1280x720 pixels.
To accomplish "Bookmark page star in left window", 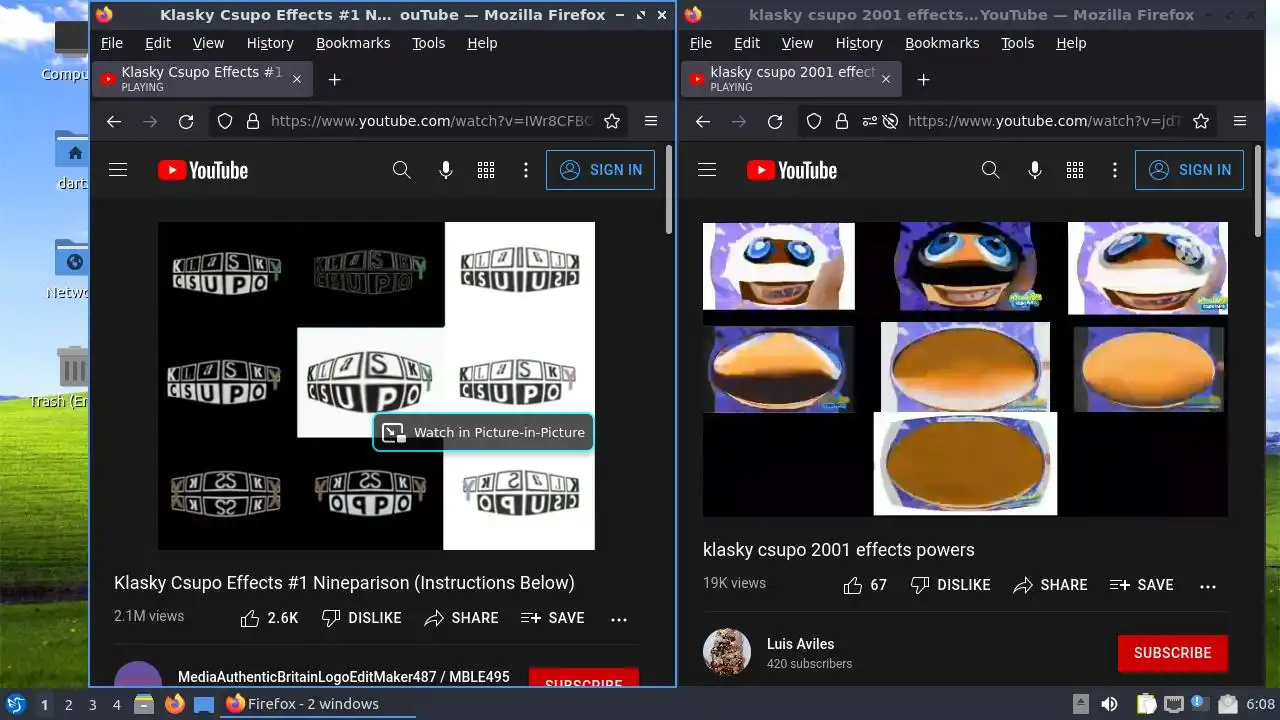I will [612, 121].
